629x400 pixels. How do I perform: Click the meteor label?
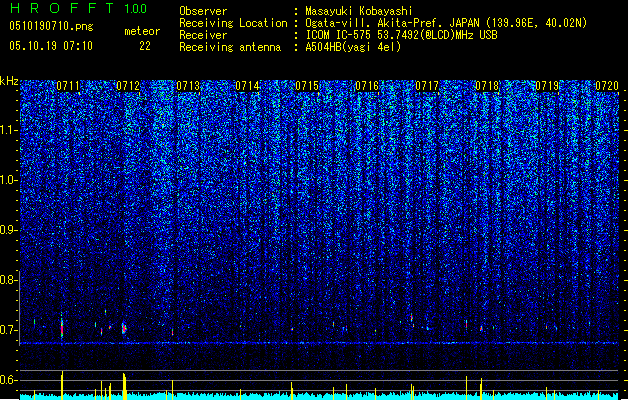coord(142,31)
